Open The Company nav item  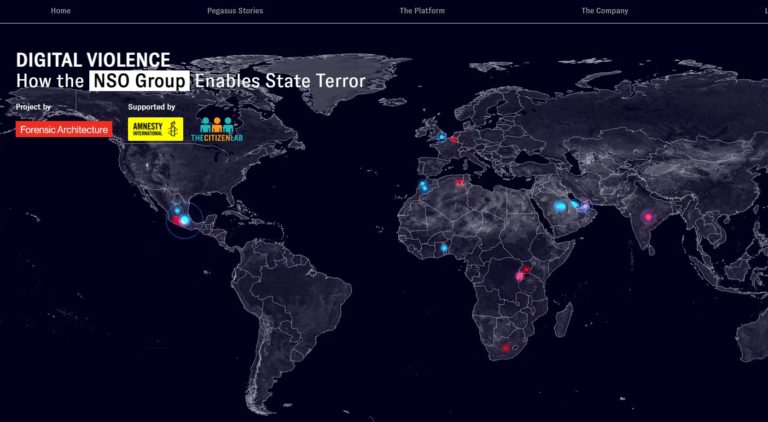click(x=604, y=11)
